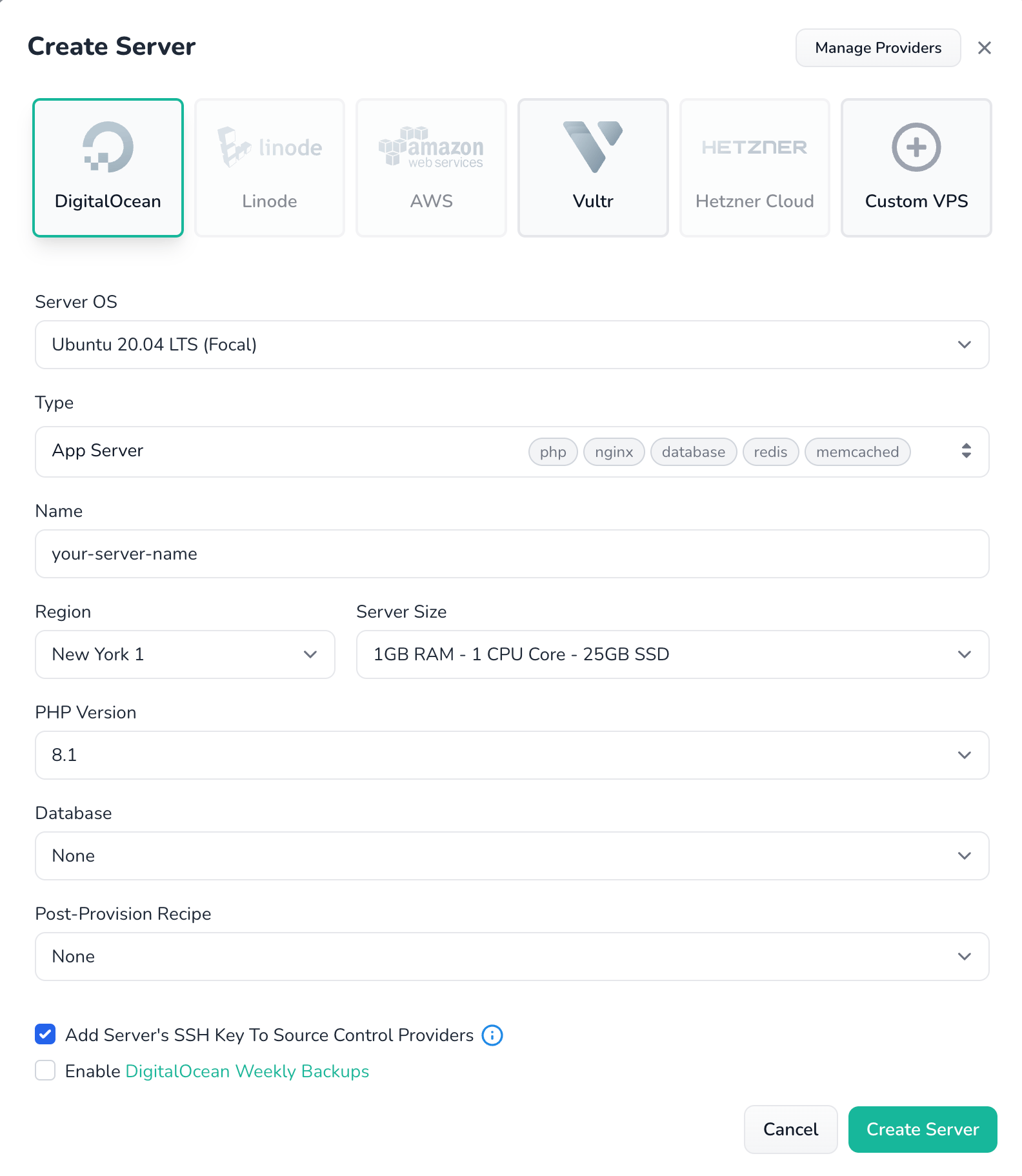This screenshot has width=1022, height=1176.
Task: Click the php tag in Type
Action: pyautogui.click(x=553, y=452)
